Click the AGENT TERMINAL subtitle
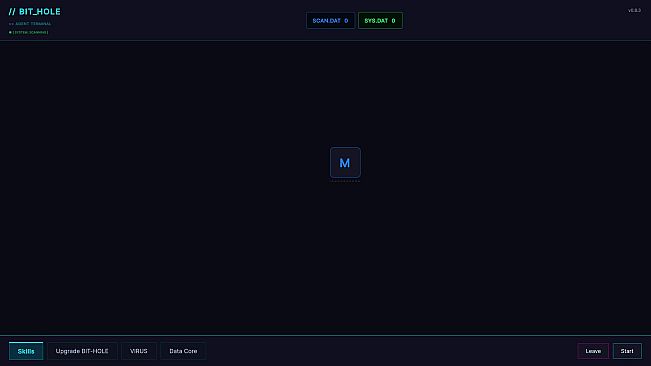 30,24
